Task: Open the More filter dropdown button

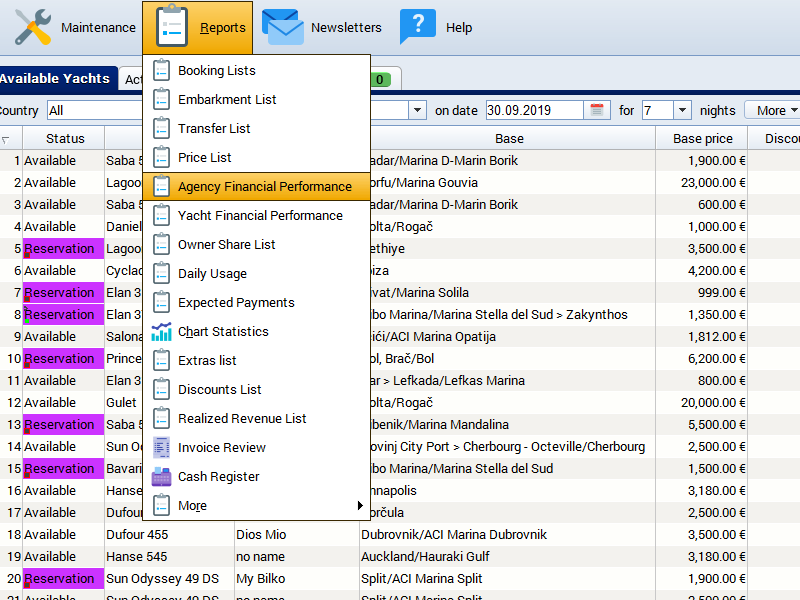Action: [x=776, y=110]
